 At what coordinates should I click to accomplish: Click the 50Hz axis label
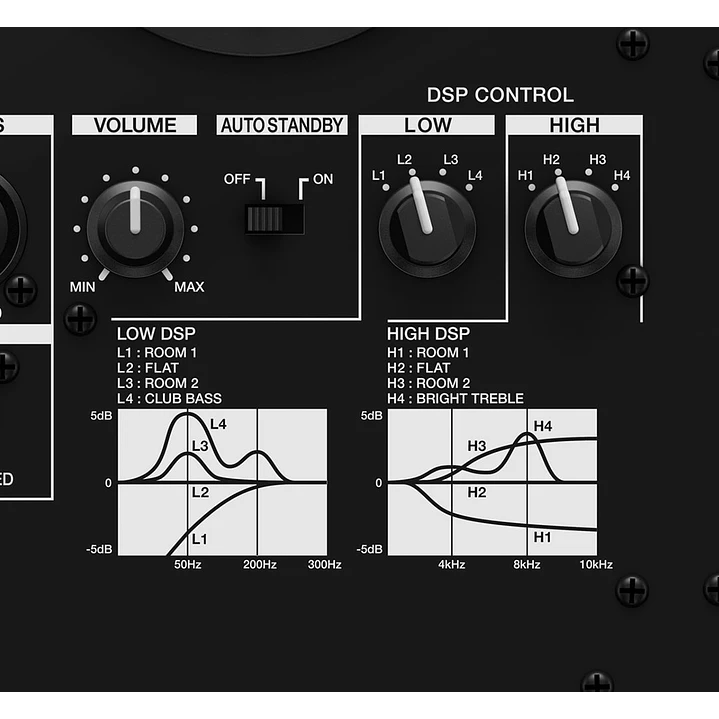click(188, 564)
